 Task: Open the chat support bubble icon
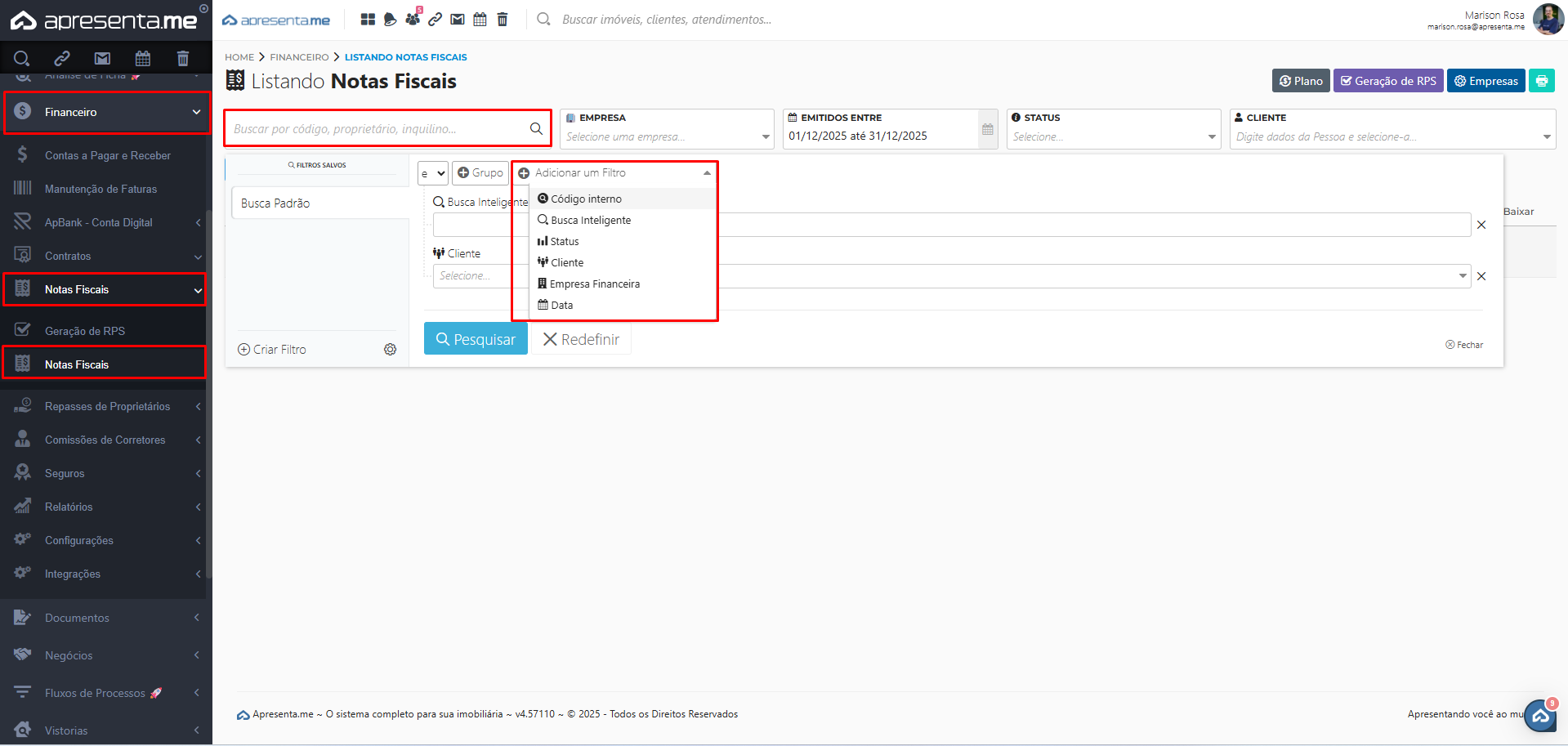[1540, 716]
